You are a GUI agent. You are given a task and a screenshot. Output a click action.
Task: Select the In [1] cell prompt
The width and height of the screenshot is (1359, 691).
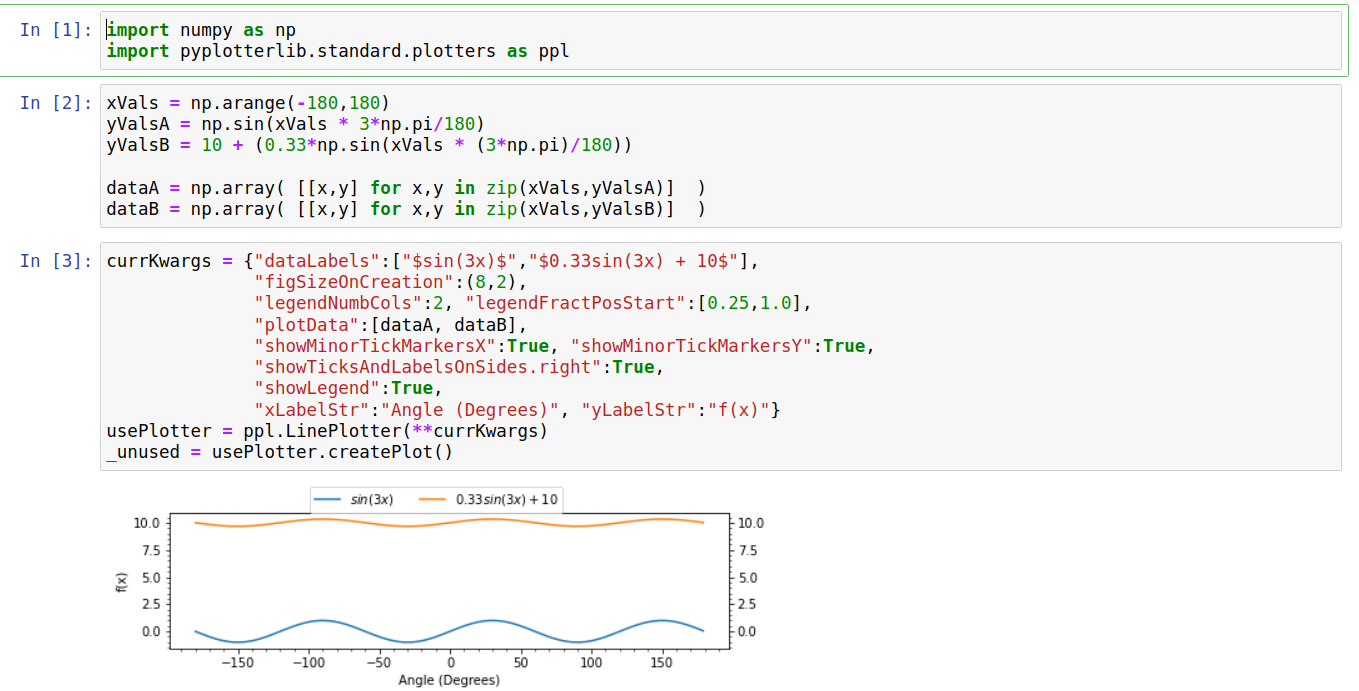[x=56, y=29]
